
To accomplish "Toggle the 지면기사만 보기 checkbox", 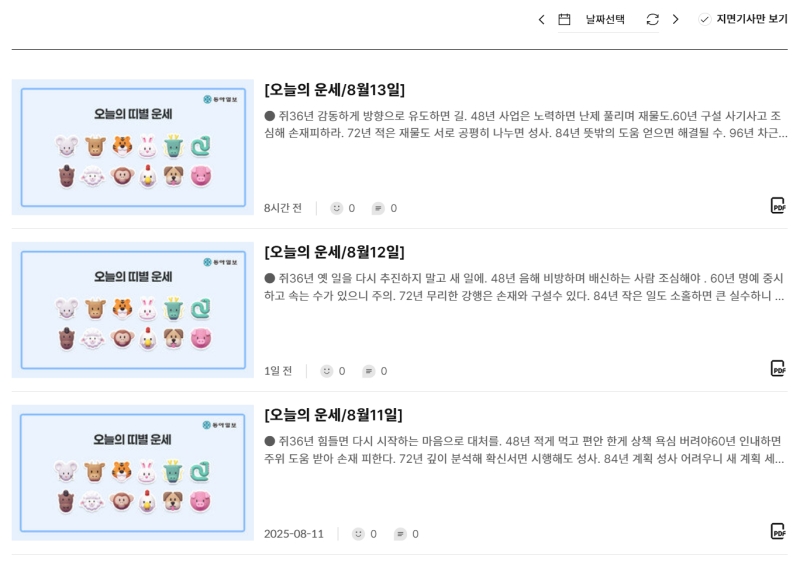I will tap(704, 19).
